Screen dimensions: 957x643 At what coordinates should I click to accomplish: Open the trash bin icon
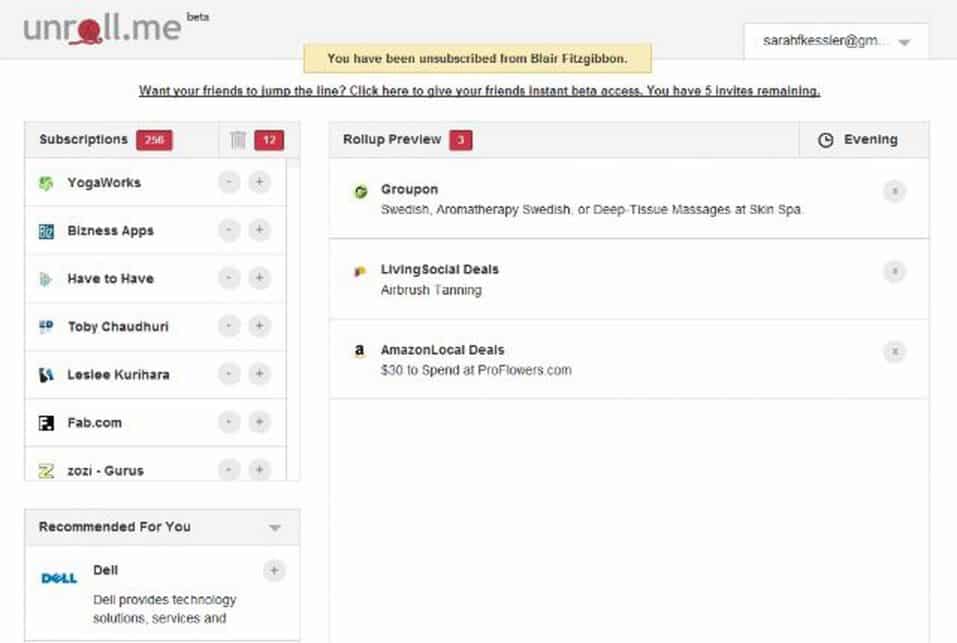coord(238,140)
